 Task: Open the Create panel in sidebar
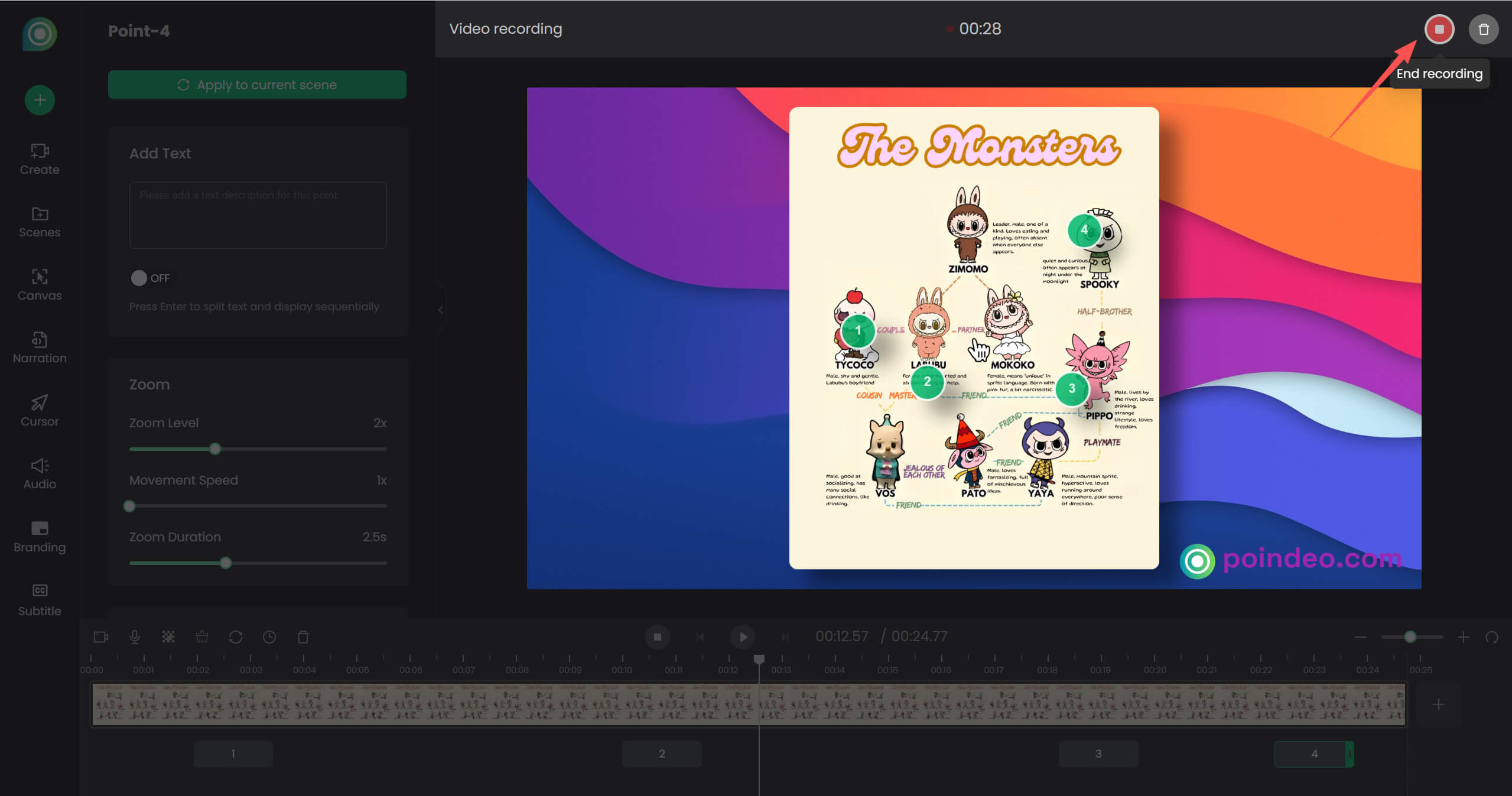coord(39,158)
